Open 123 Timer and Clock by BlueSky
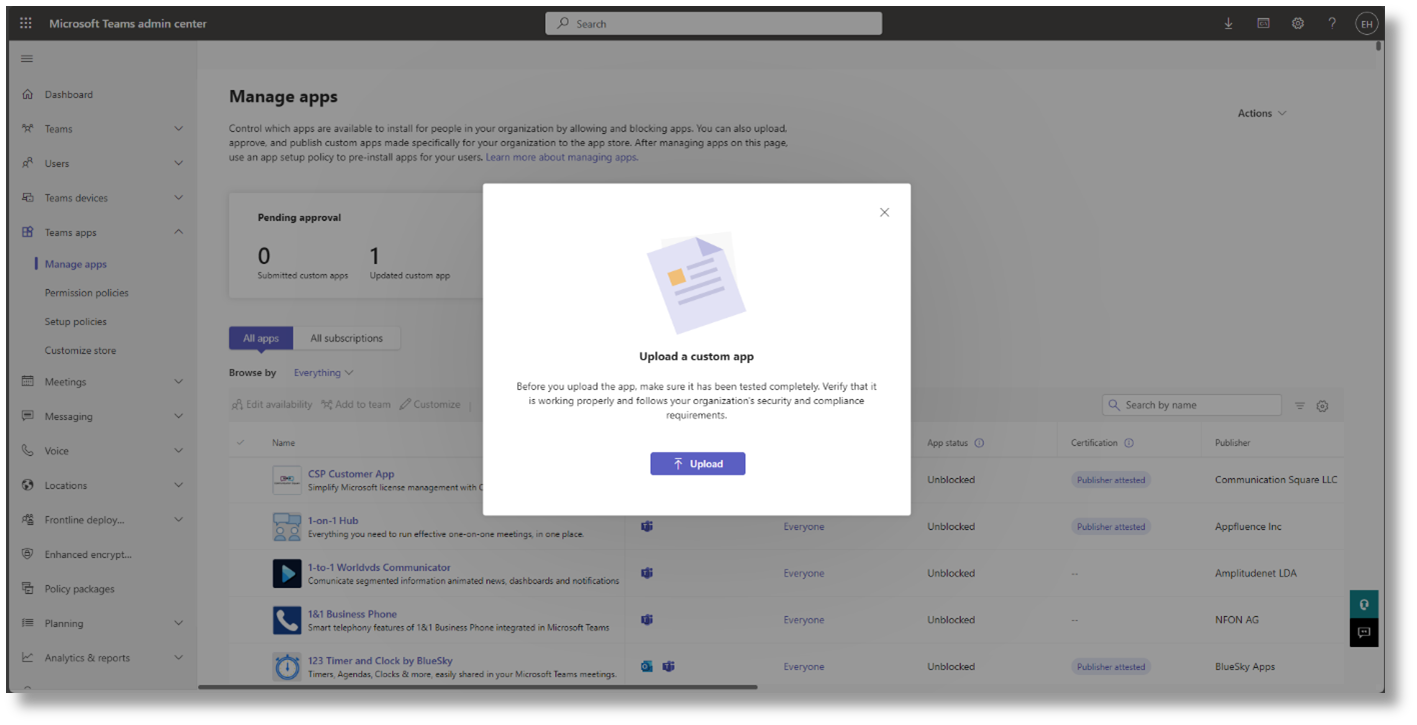 point(380,660)
